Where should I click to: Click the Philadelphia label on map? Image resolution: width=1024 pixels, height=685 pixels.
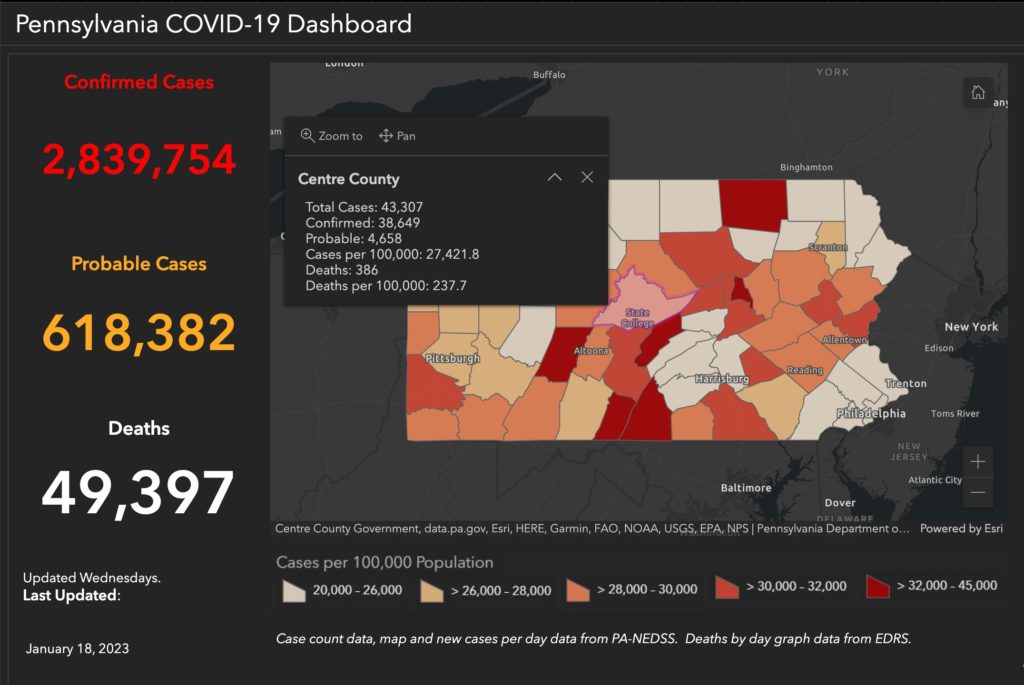871,413
